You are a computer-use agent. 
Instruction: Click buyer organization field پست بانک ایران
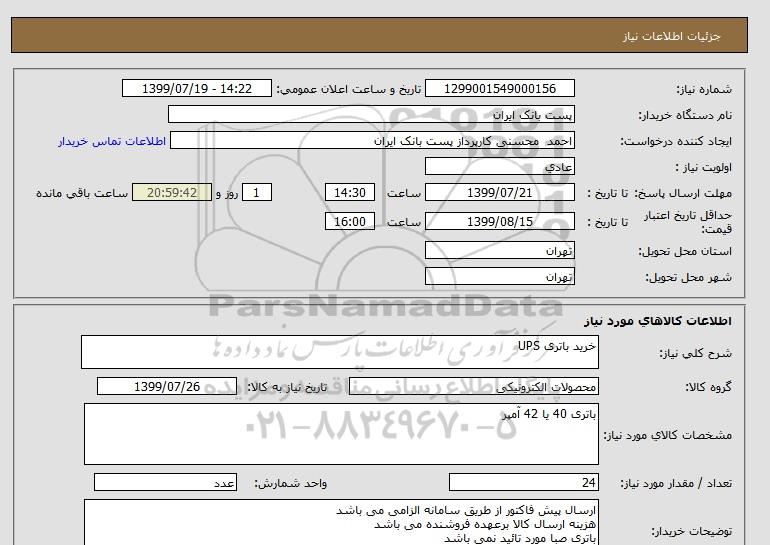point(371,114)
